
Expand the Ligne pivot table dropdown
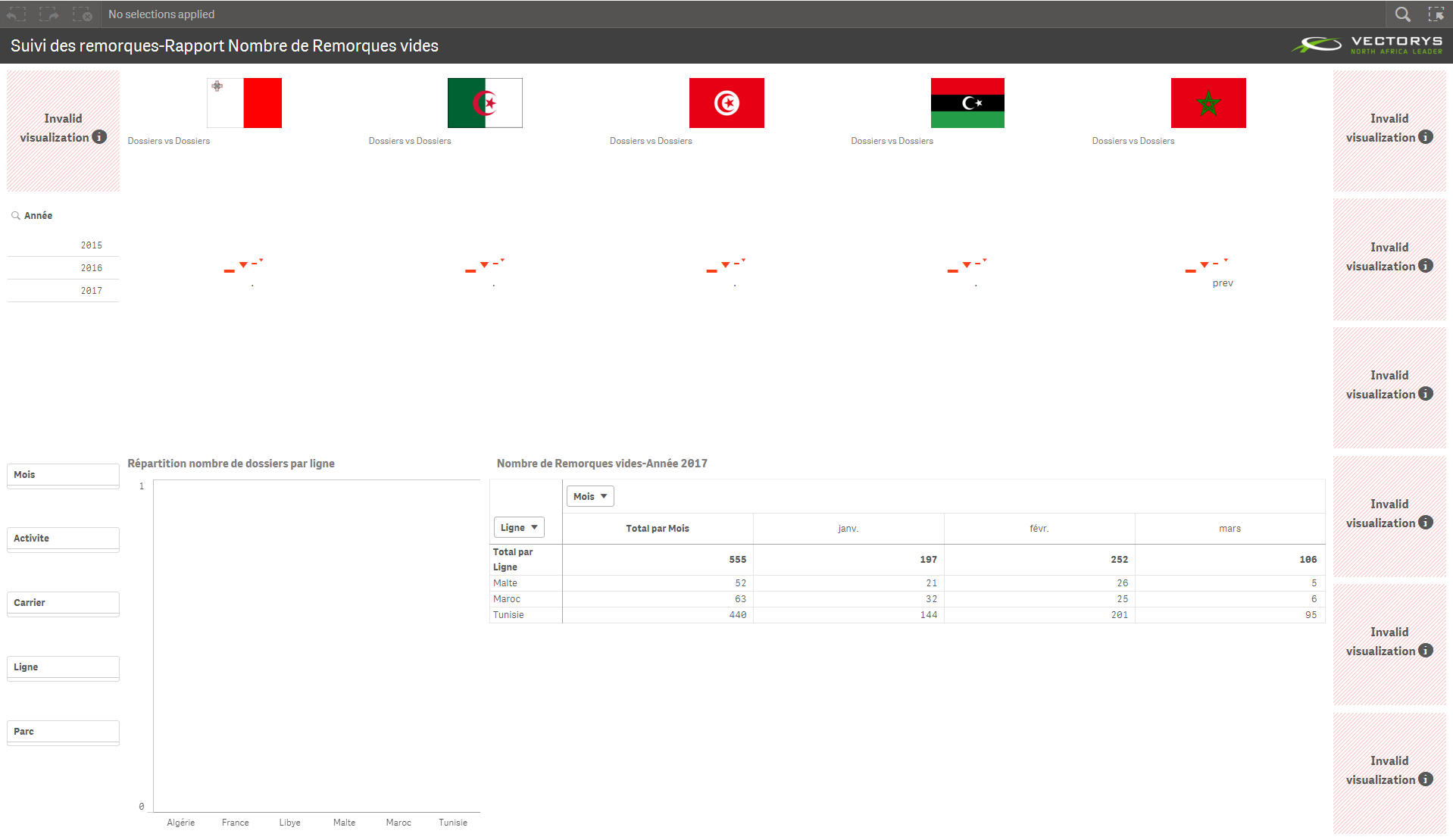click(519, 528)
